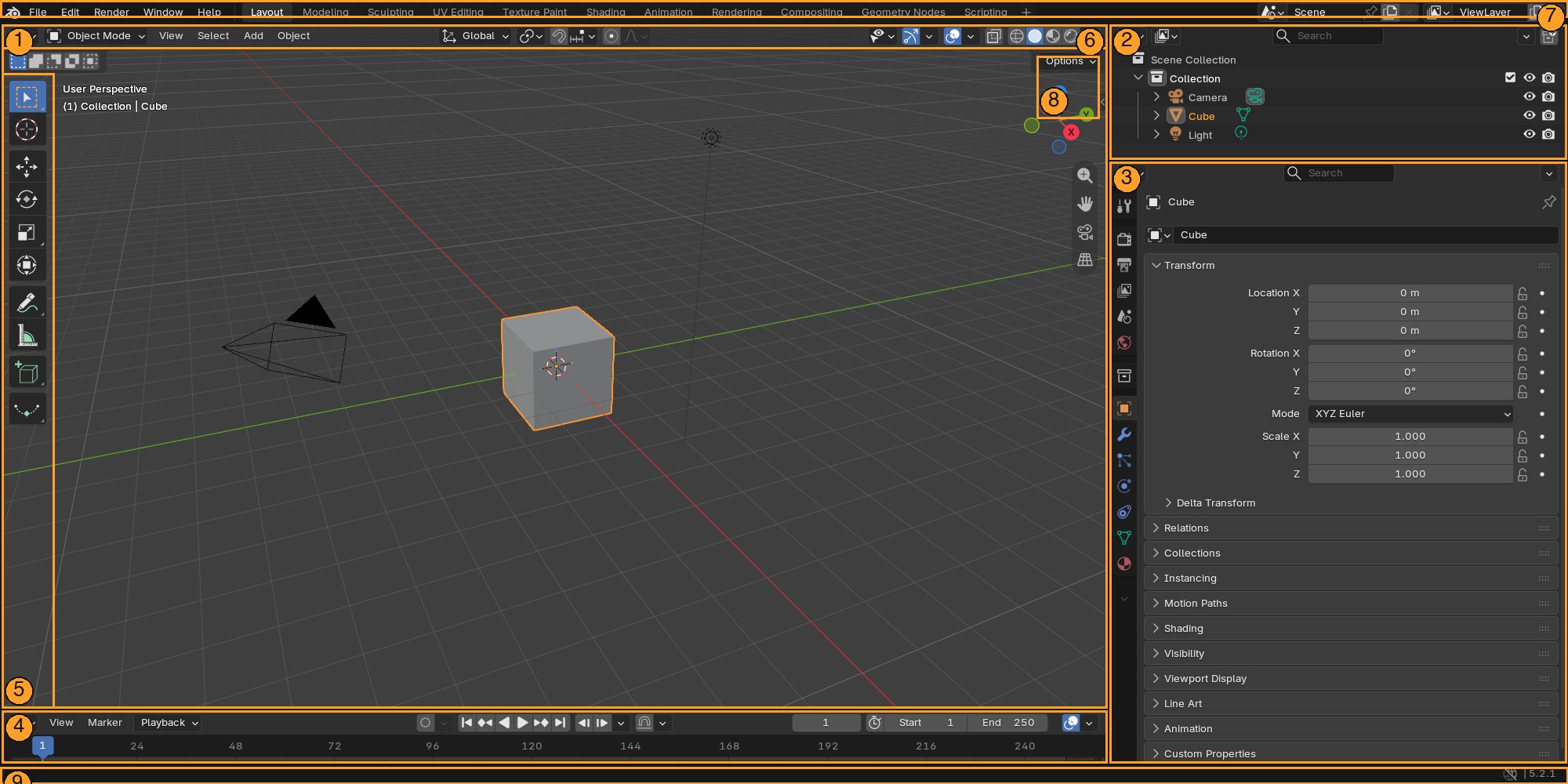Viewport: 1568px width, 784px height.
Task: Choose the Annotate pencil tool
Action: click(x=27, y=303)
